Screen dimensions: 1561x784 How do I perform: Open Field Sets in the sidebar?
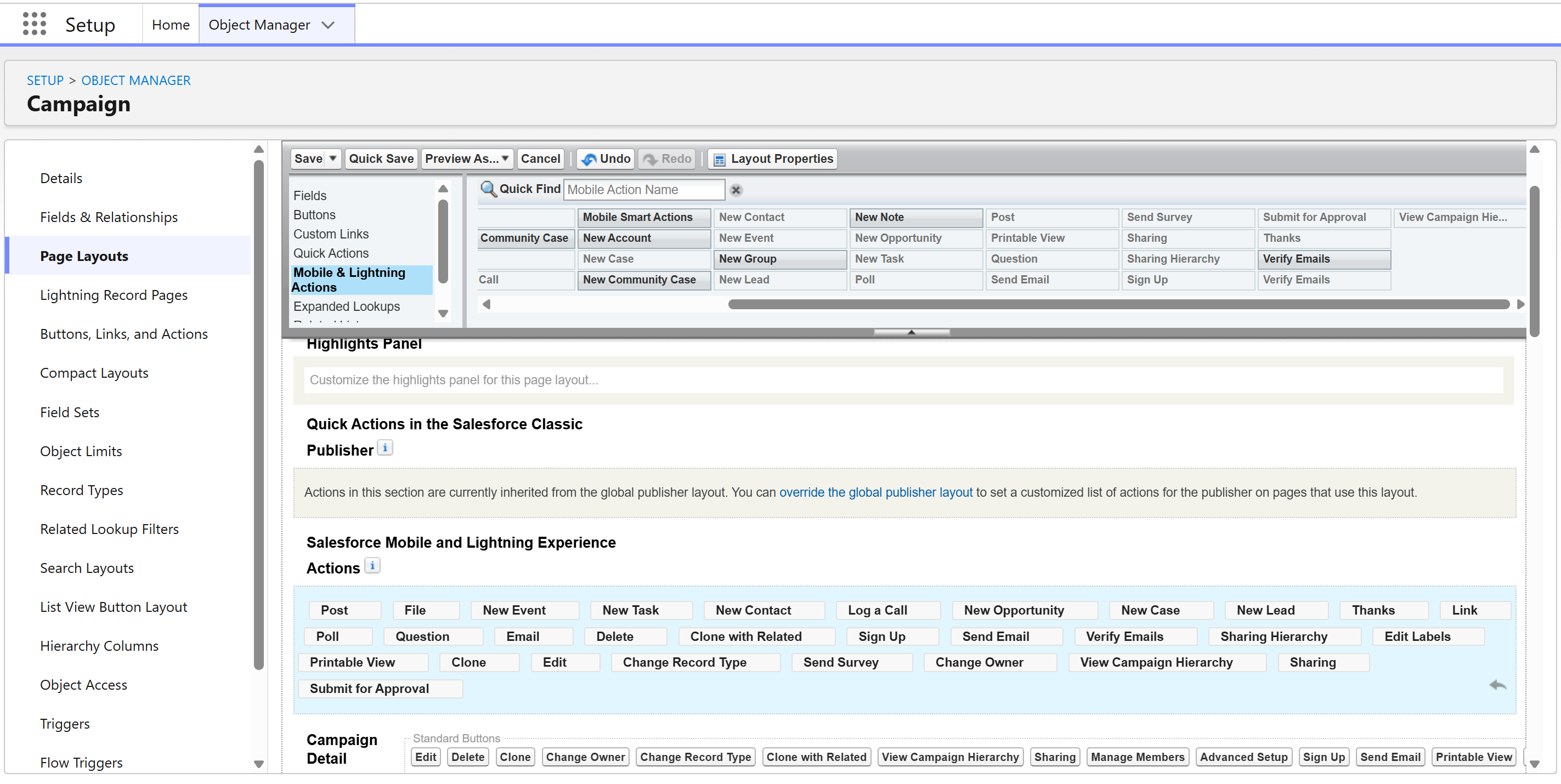click(x=70, y=412)
